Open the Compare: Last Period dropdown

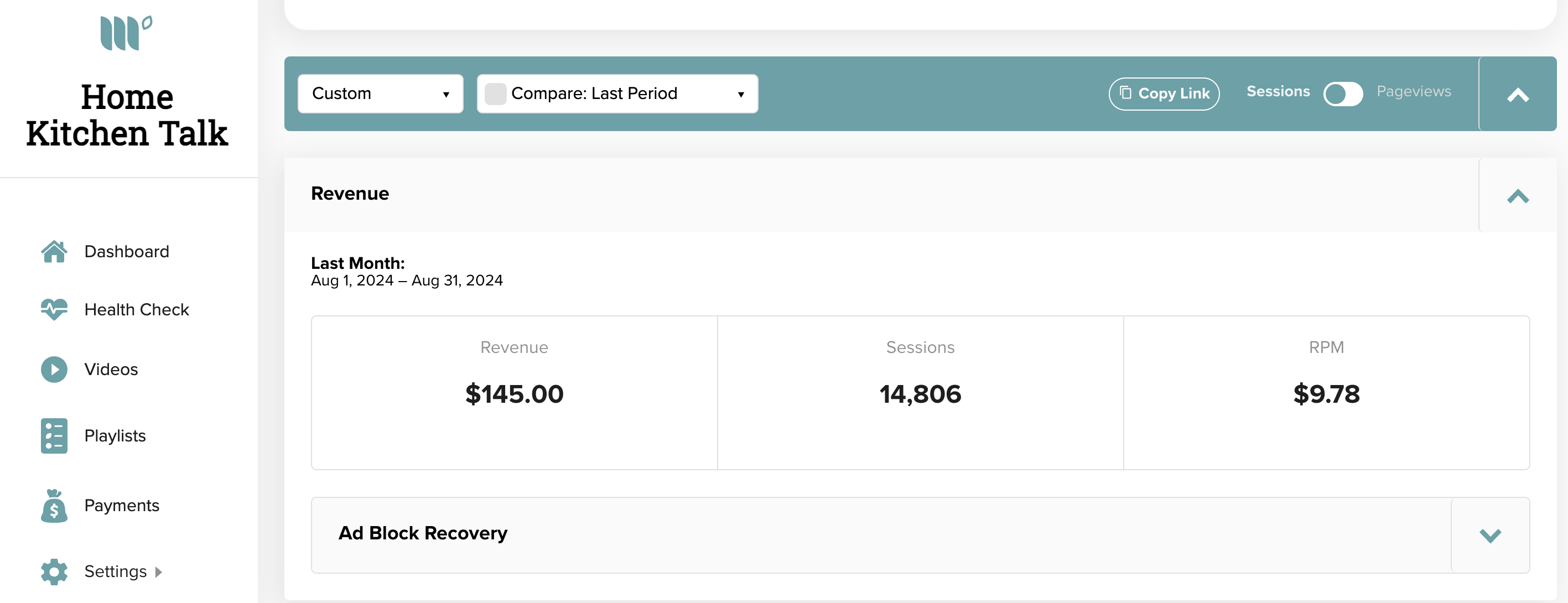point(617,93)
